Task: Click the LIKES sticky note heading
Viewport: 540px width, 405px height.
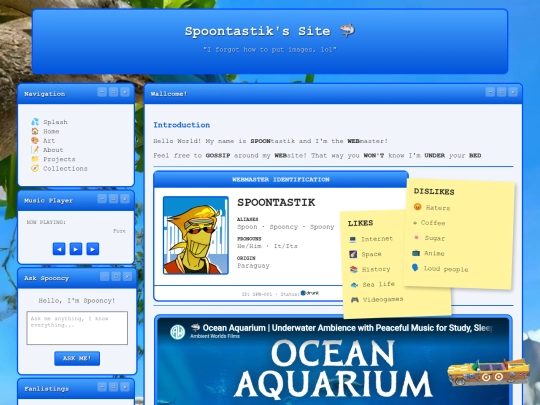Action: pyautogui.click(x=360, y=223)
